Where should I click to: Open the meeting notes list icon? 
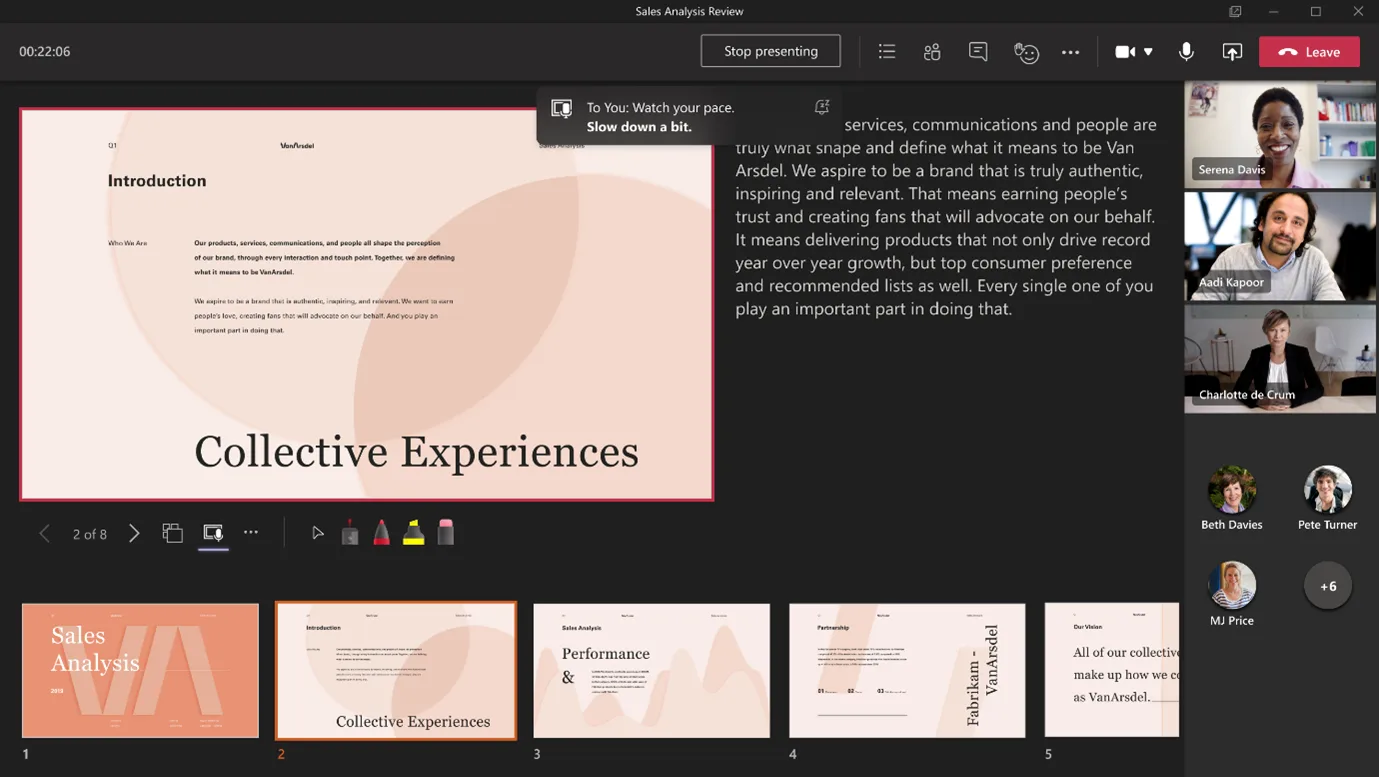886,51
